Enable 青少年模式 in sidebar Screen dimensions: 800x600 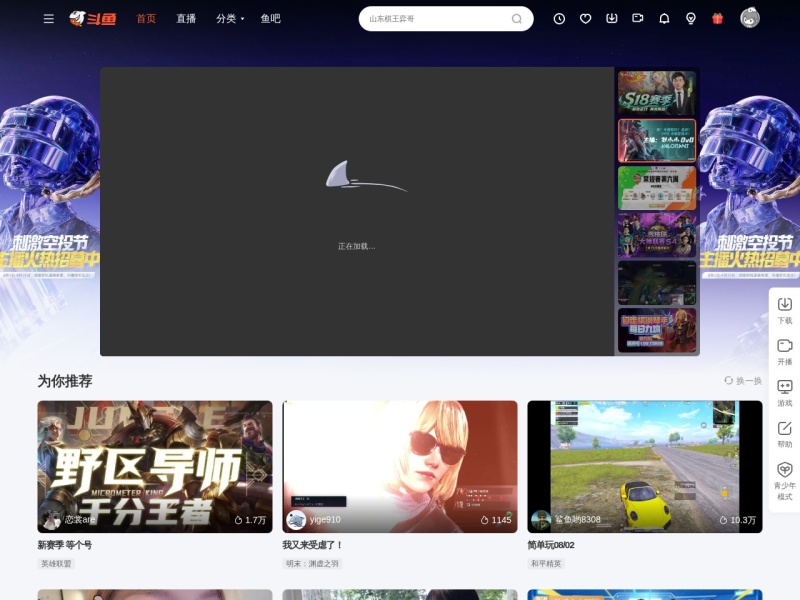click(785, 482)
